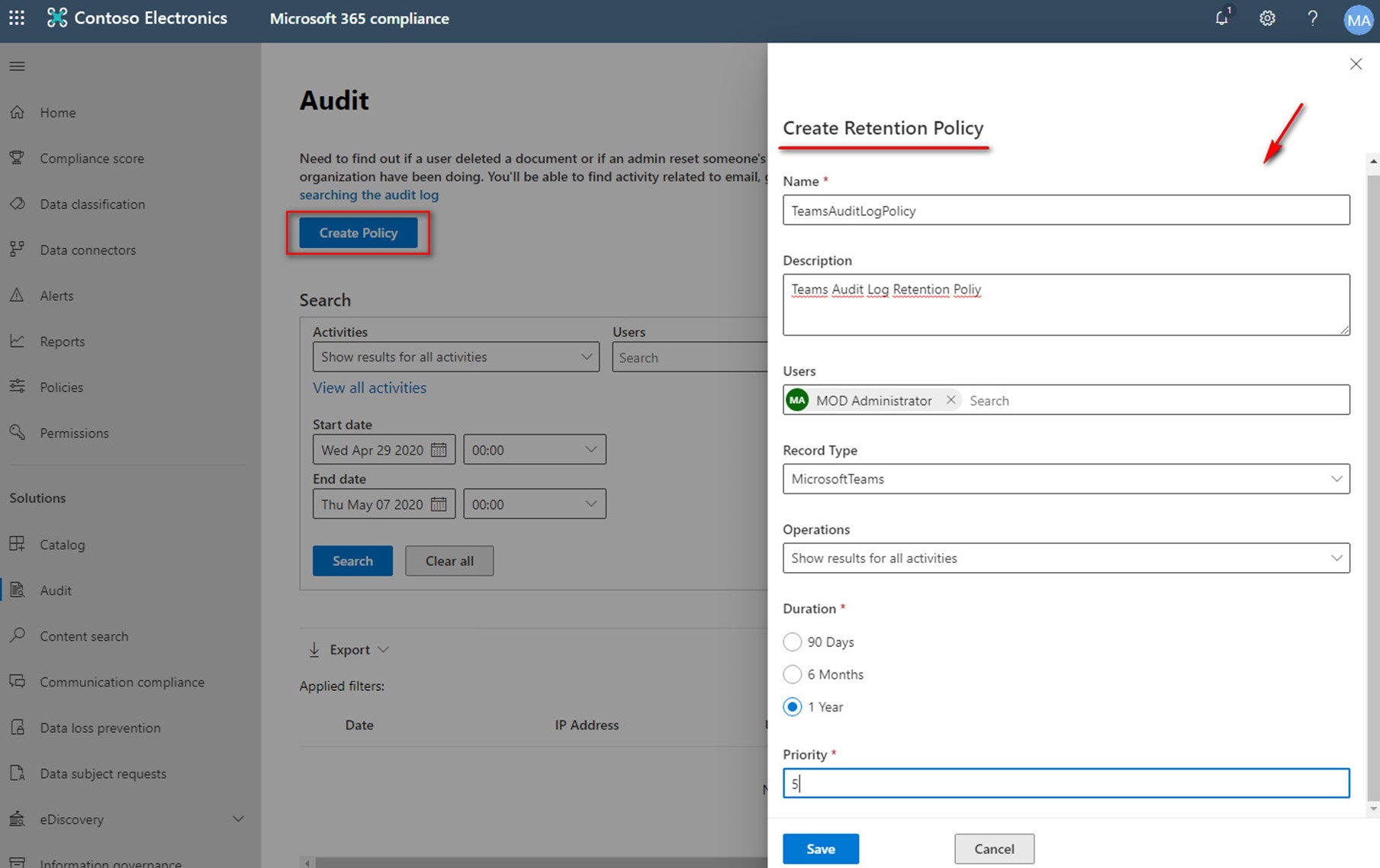Image resolution: width=1380 pixels, height=868 pixels.
Task: Click the Audit Users search box
Action: [690, 357]
